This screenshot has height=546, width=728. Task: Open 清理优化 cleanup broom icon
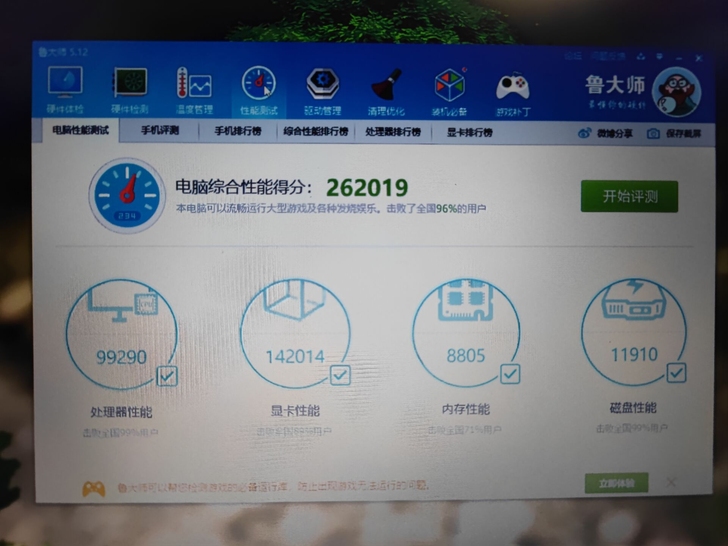pos(386,92)
